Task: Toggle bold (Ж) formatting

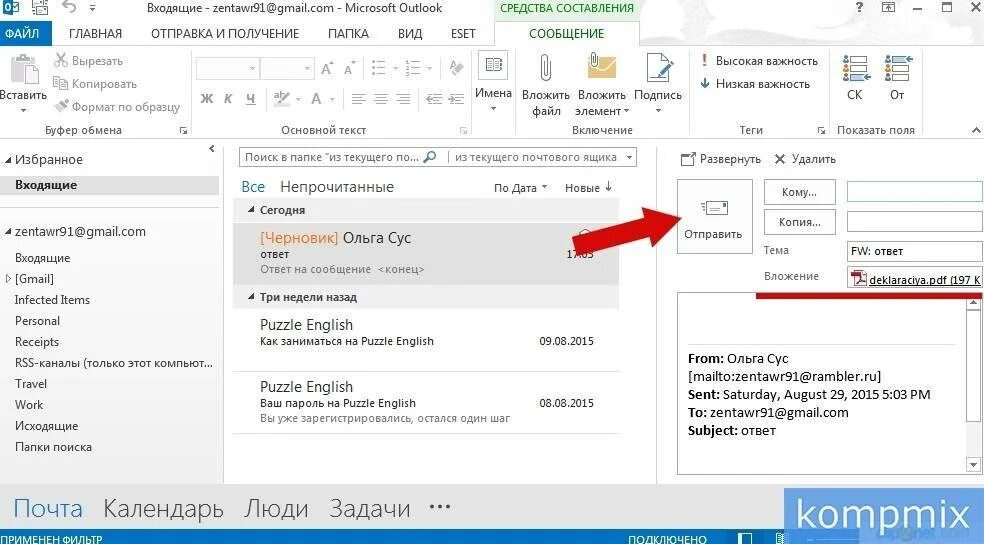Action: (206, 99)
